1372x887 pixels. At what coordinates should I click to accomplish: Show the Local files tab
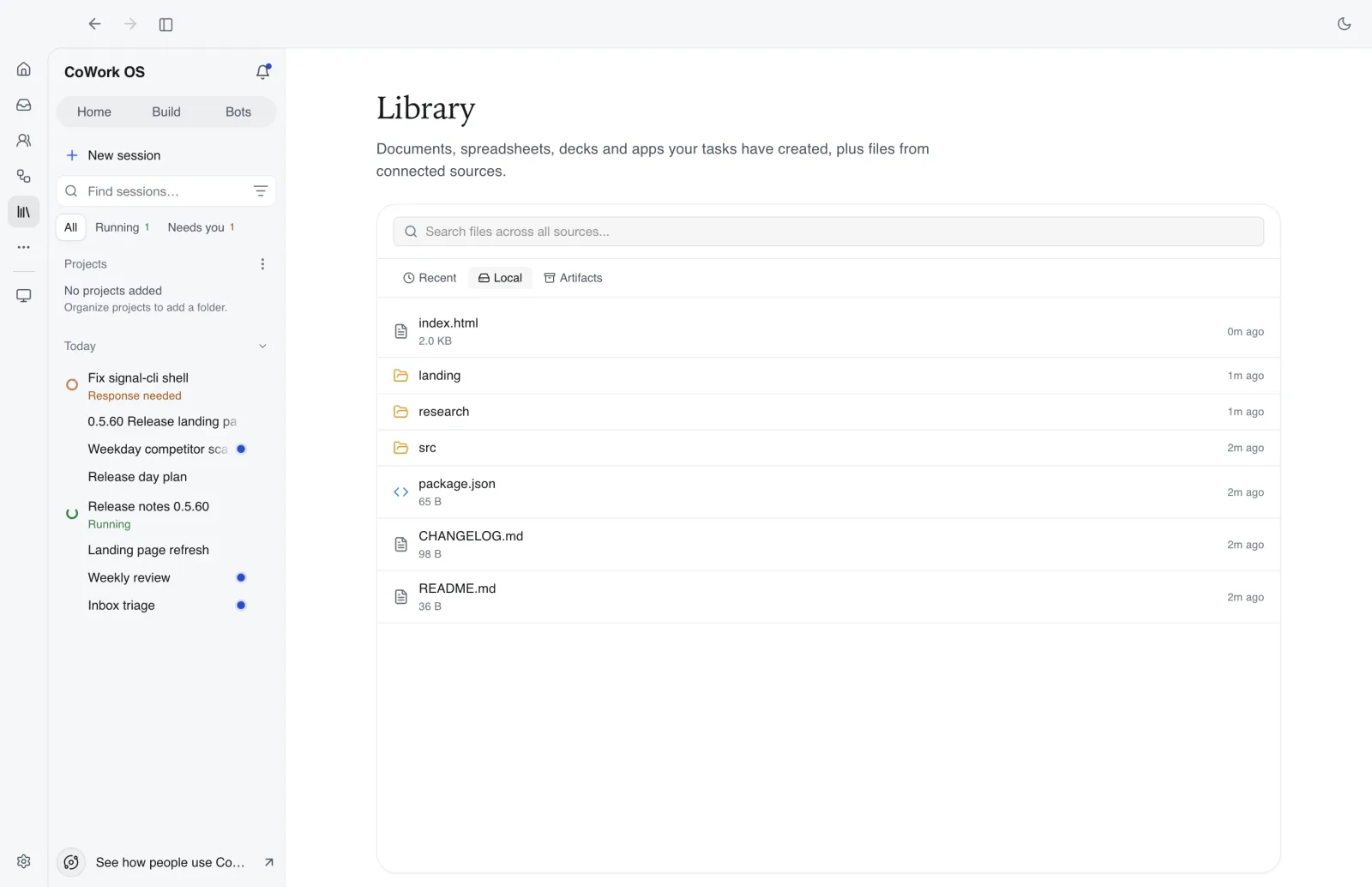click(500, 278)
